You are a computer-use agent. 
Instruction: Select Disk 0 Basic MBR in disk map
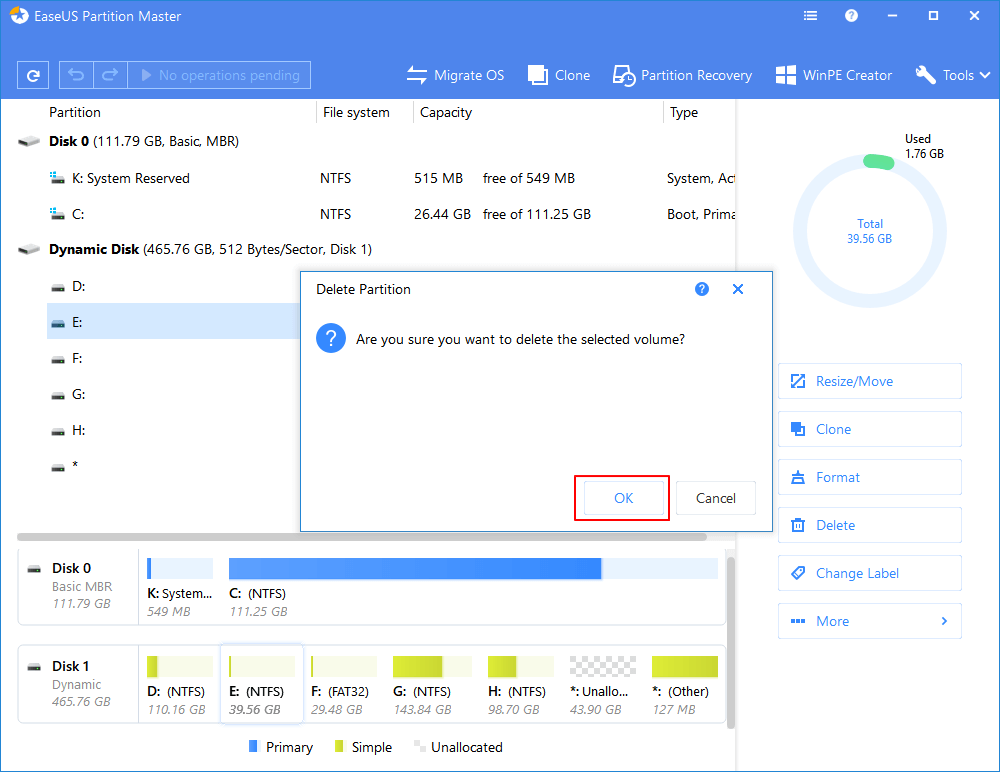click(x=78, y=586)
